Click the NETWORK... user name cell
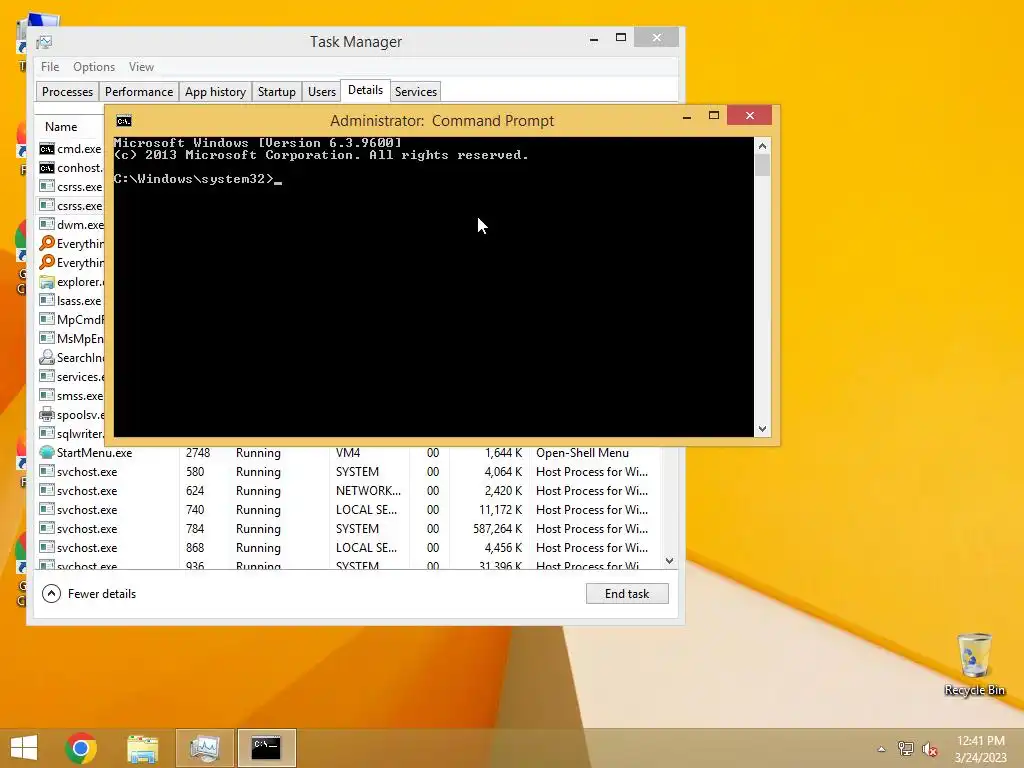This screenshot has height=768, width=1024. click(368, 490)
